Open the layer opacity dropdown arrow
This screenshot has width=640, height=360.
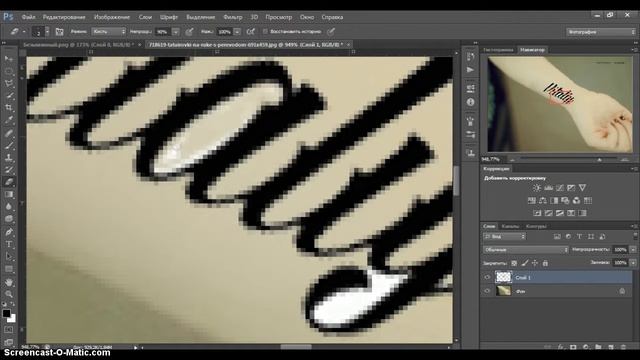pyautogui.click(x=633, y=249)
